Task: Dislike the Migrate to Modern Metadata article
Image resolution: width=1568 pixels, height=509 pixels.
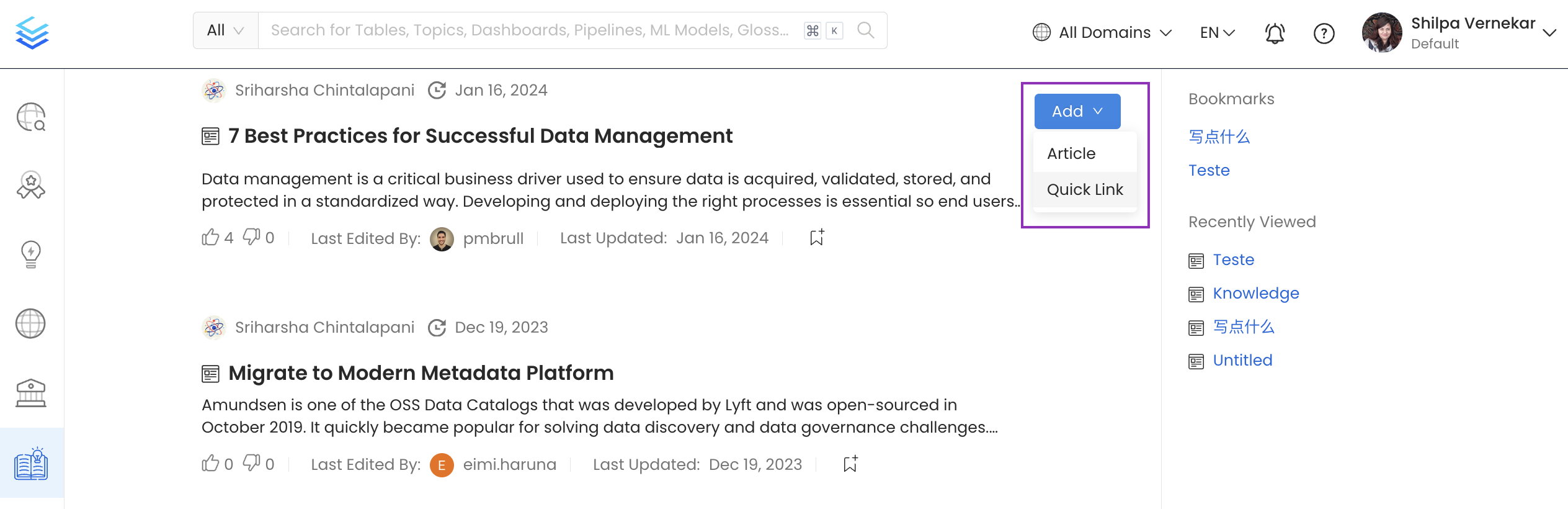Action: click(x=251, y=463)
